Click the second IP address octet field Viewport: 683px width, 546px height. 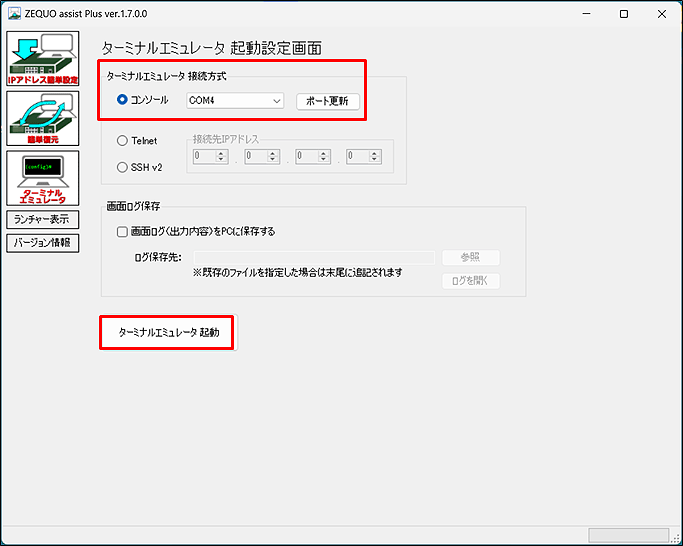pyautogui.click(x=261, y=157)
